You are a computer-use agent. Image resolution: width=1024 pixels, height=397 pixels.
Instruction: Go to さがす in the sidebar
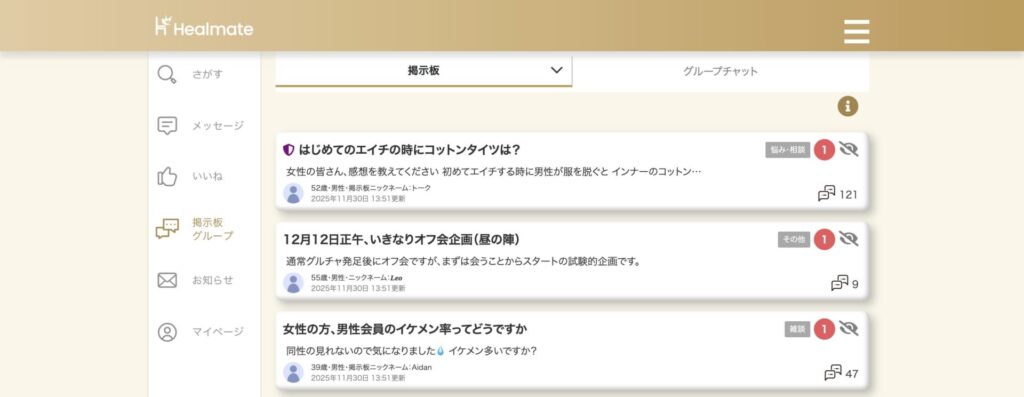click(x=207, y=74)
